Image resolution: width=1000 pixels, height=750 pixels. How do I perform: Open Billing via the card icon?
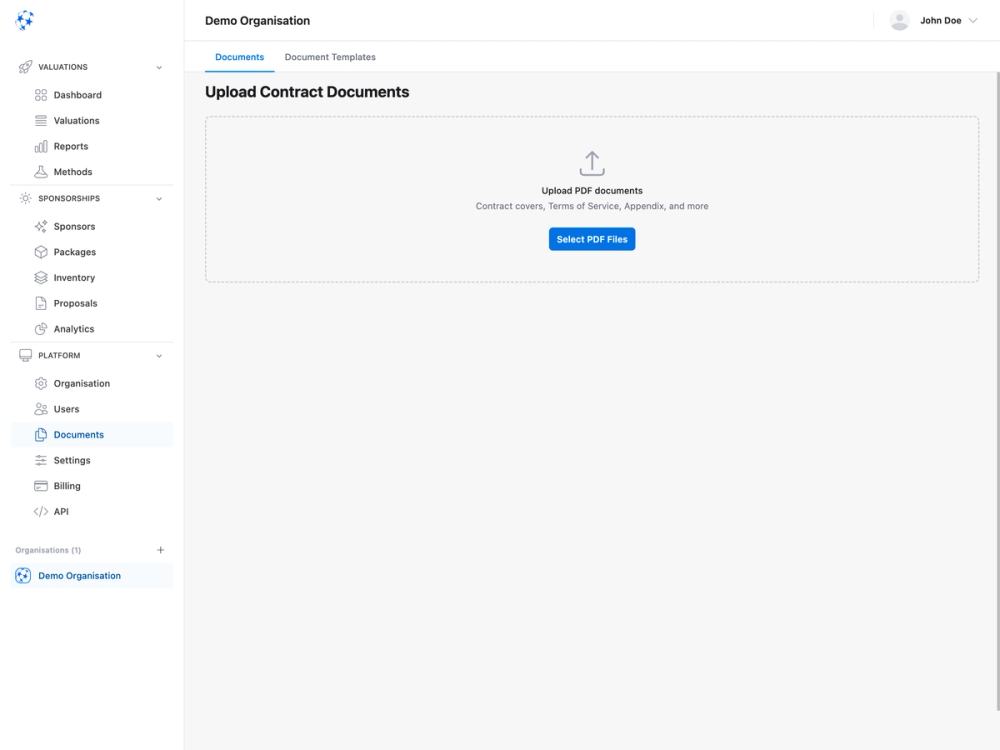(x=40, y=485)
